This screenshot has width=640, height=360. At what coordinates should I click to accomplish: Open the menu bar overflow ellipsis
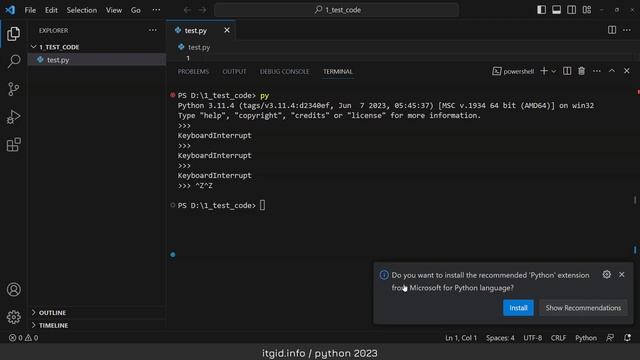coord(156,10)
